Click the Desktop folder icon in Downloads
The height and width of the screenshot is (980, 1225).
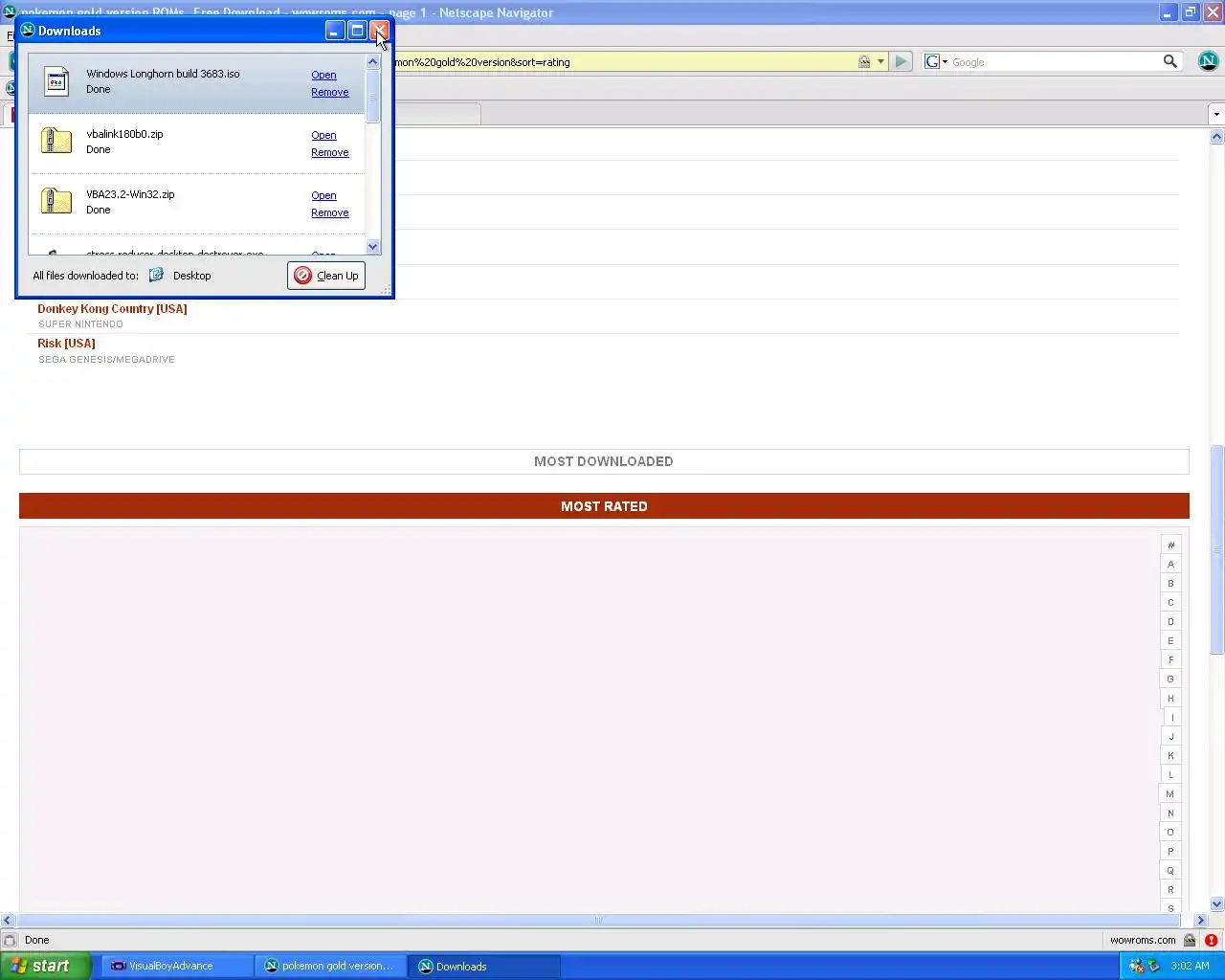coord(156,275)
